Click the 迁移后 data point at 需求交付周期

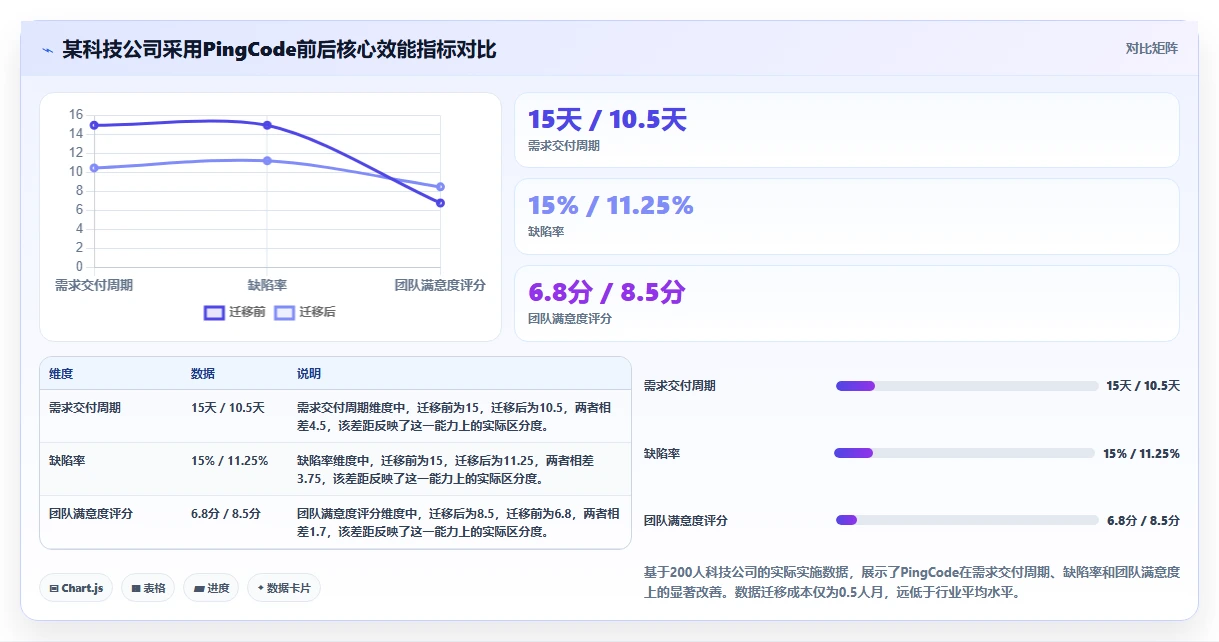coord(94,168)
